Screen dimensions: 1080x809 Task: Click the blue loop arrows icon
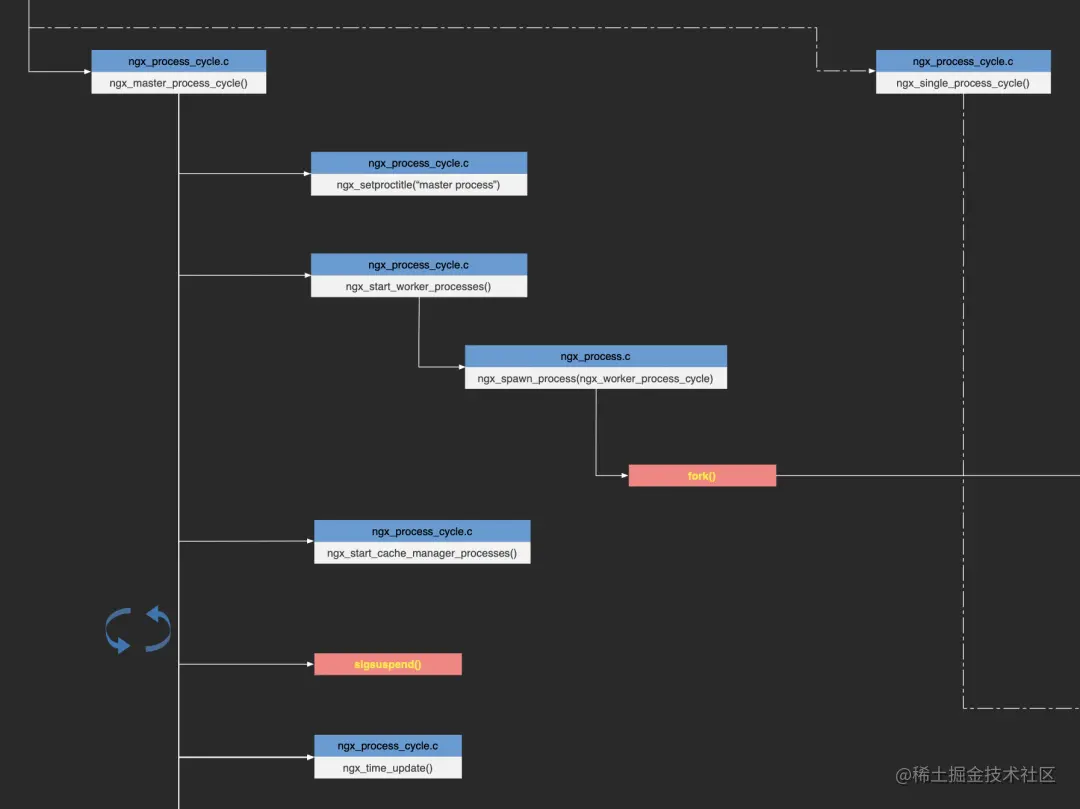138,629
